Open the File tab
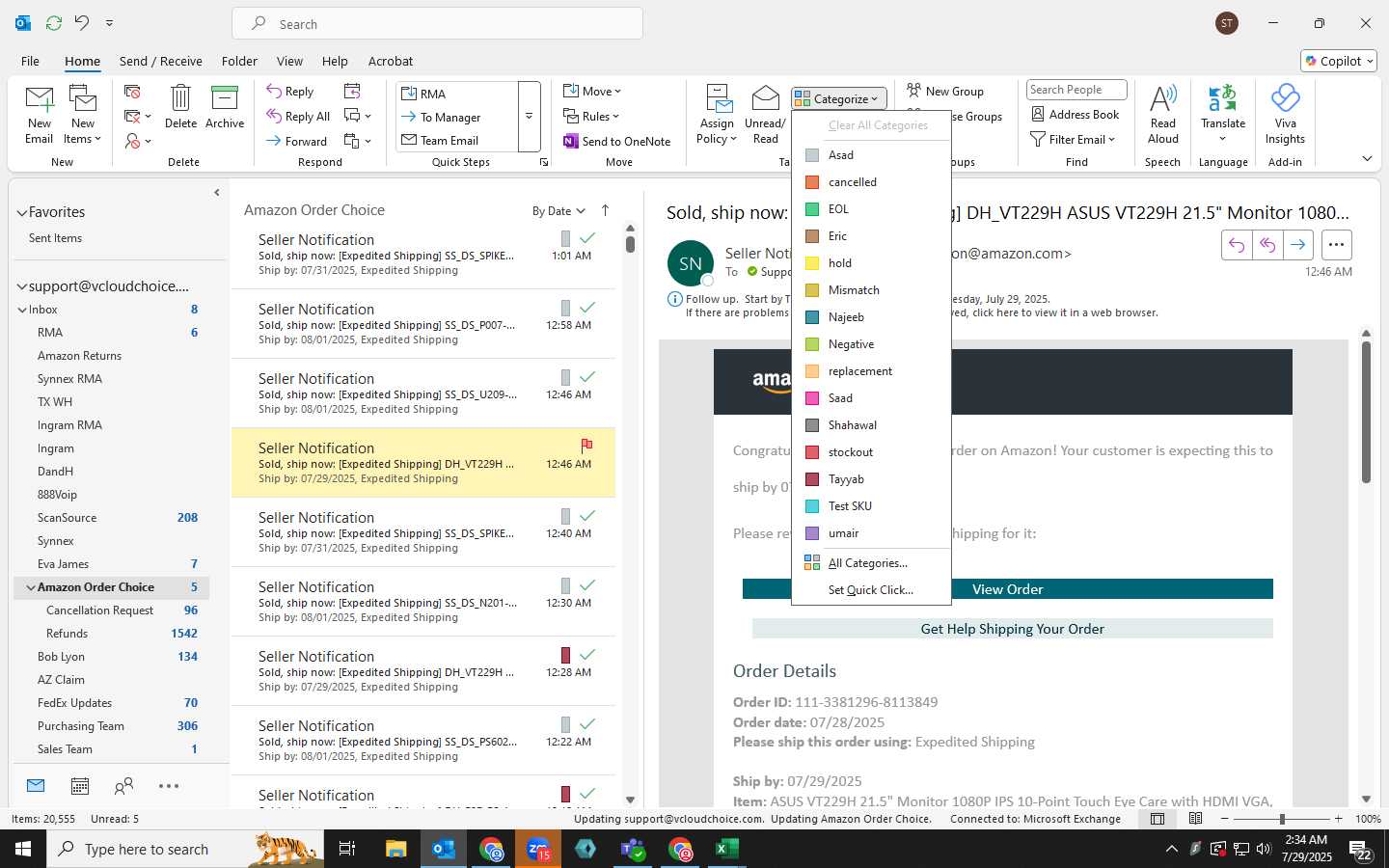This screenshot has height=868, width=1389. (30, 61)
